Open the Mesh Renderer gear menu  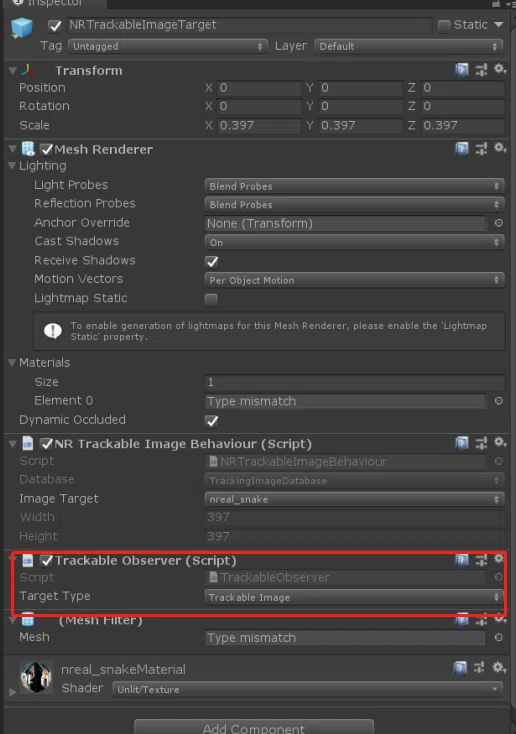click(500, 148)
